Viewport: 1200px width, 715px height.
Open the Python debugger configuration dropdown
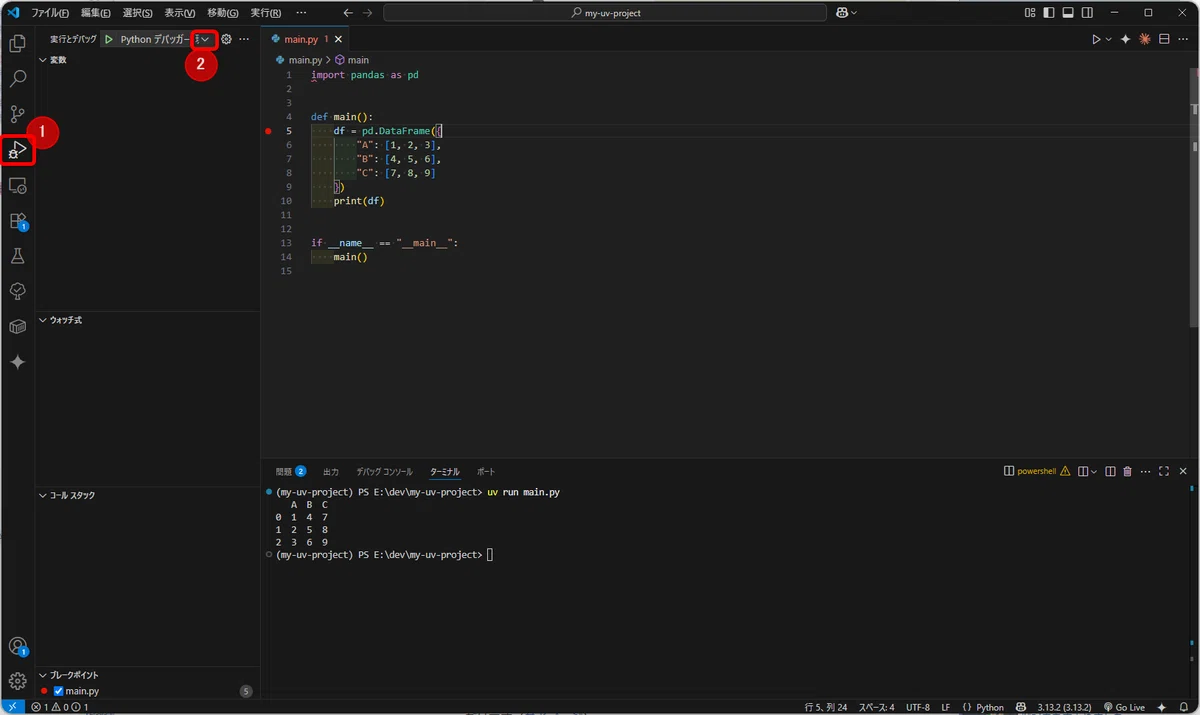204,39
